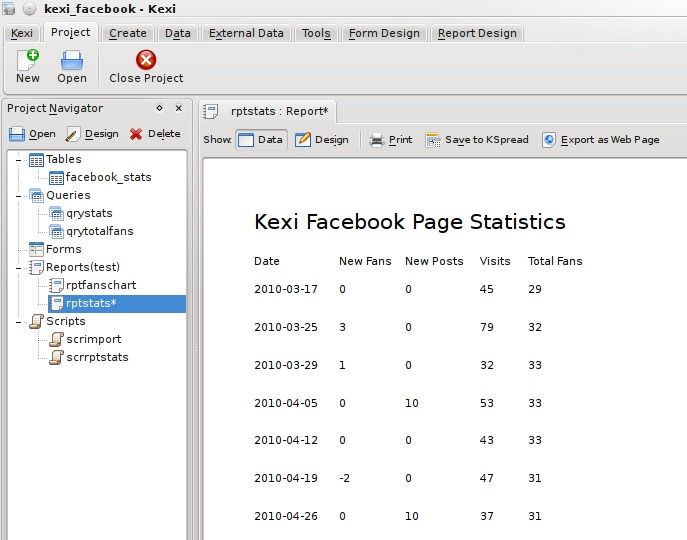Switch to the External Data tab
The width and height of the screenshot is (687, 540).
(246, 33)
